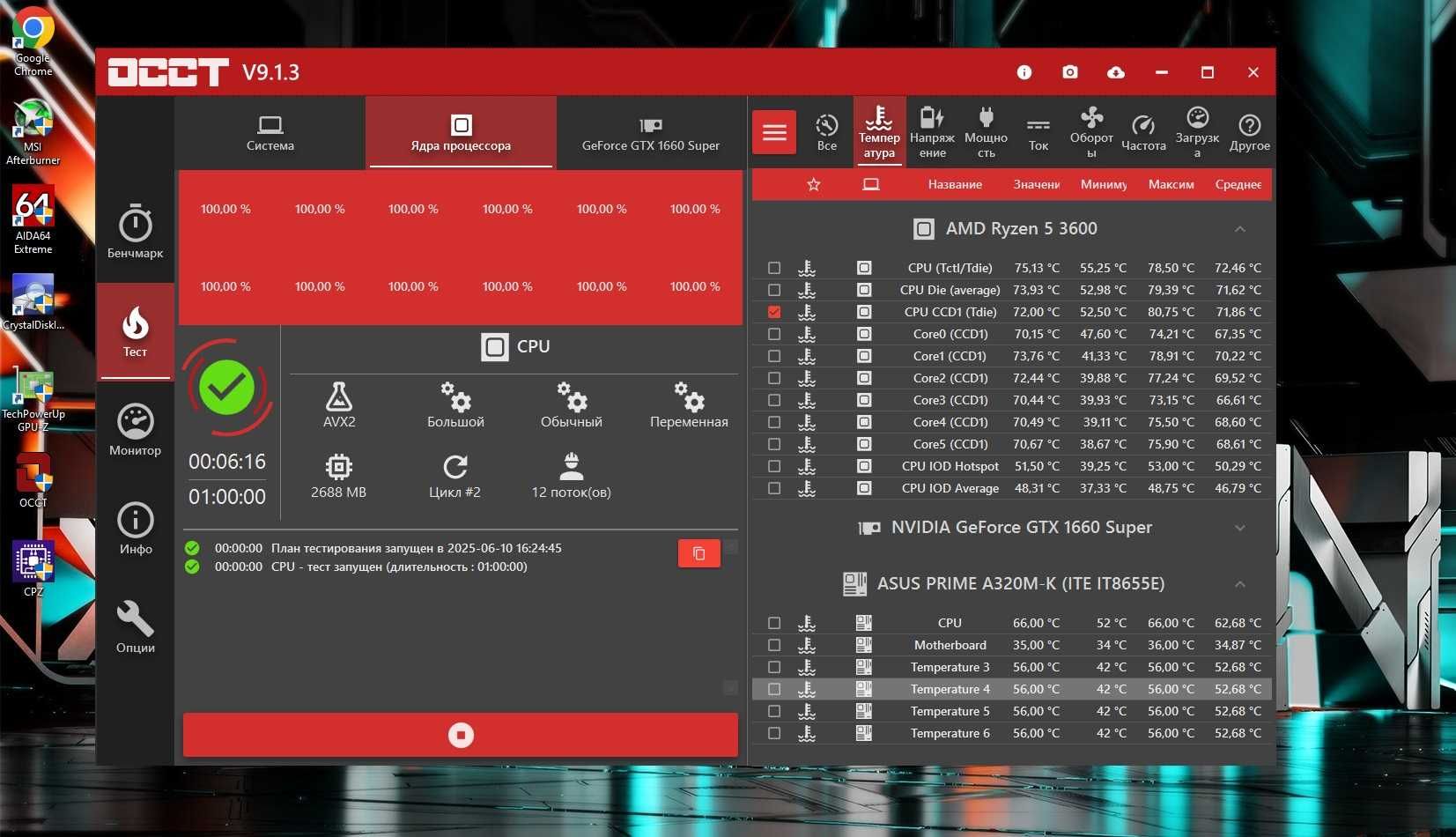Viewport: 1456px width, 837px height.
Task: Expand the NVIDIA GeForce GTX 1660 Super group
Action: [x=1240, y=528]
